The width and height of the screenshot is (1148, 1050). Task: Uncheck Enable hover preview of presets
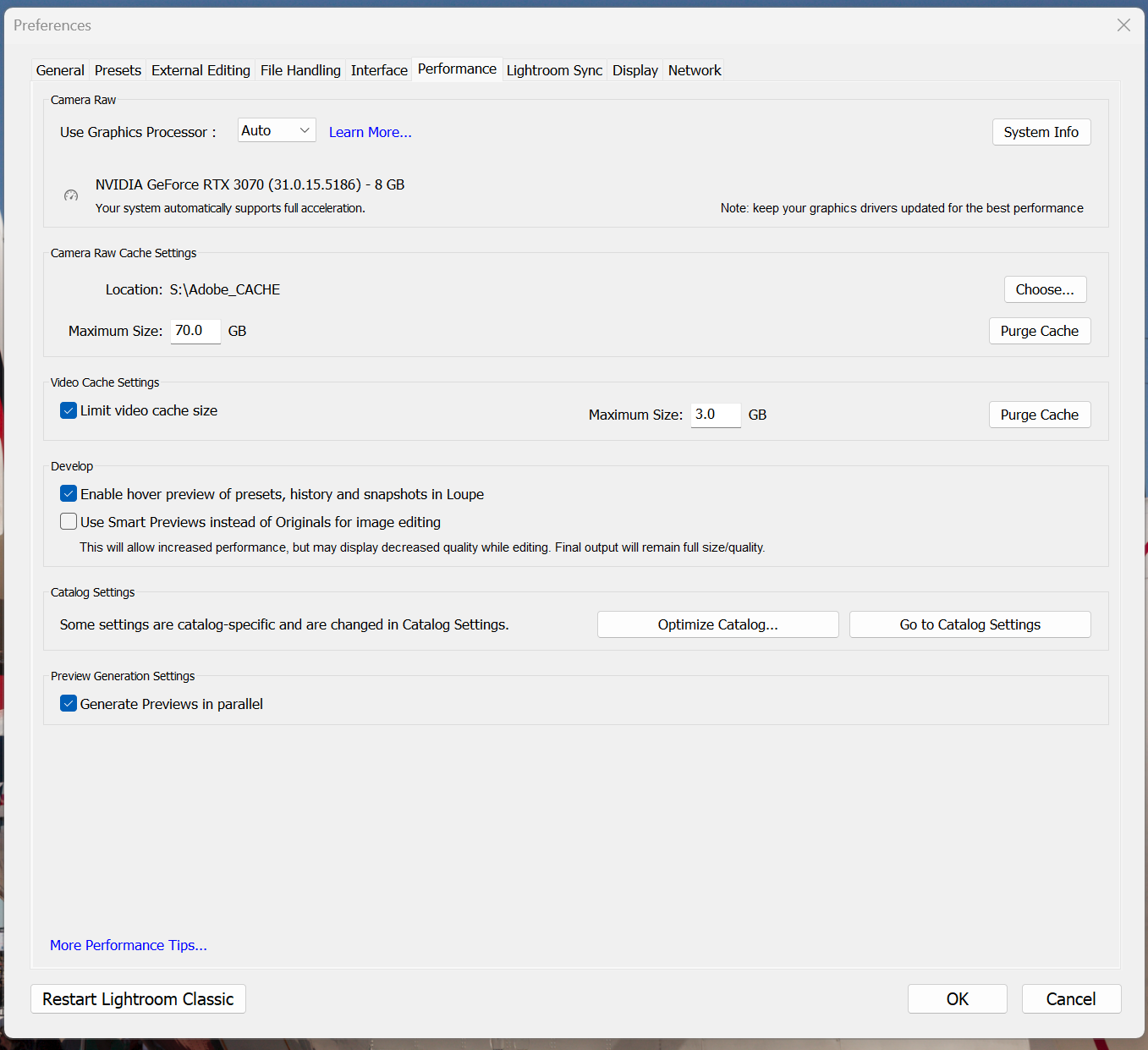(68, 493)
